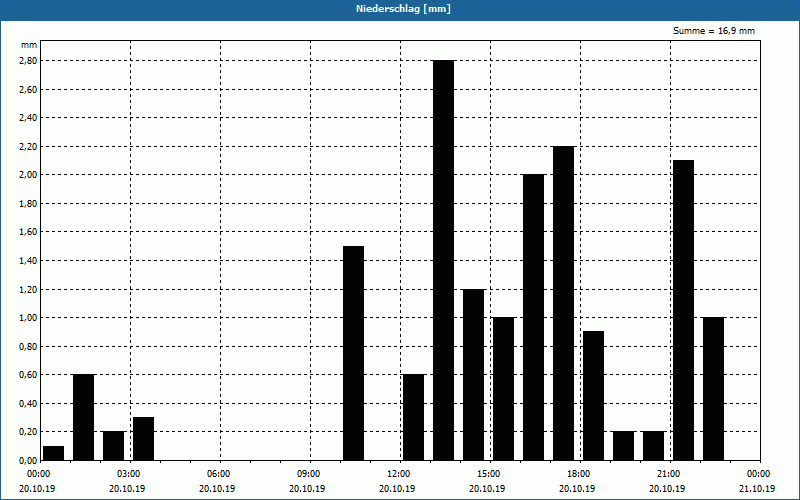Select the 21:00 time label
The width and height of the screenshot is (800, 500).
[670, 474]
